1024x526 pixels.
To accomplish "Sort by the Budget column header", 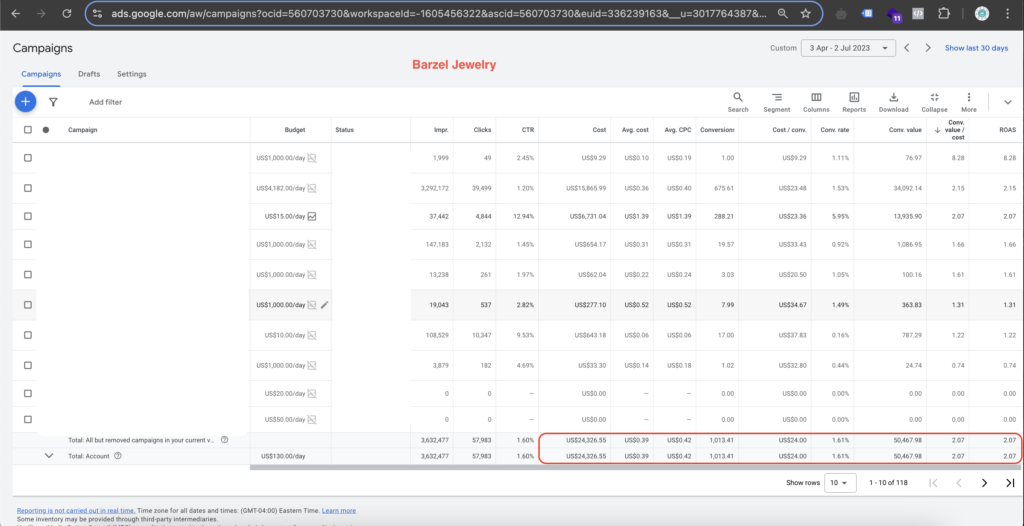I will (x=295, y=129).
